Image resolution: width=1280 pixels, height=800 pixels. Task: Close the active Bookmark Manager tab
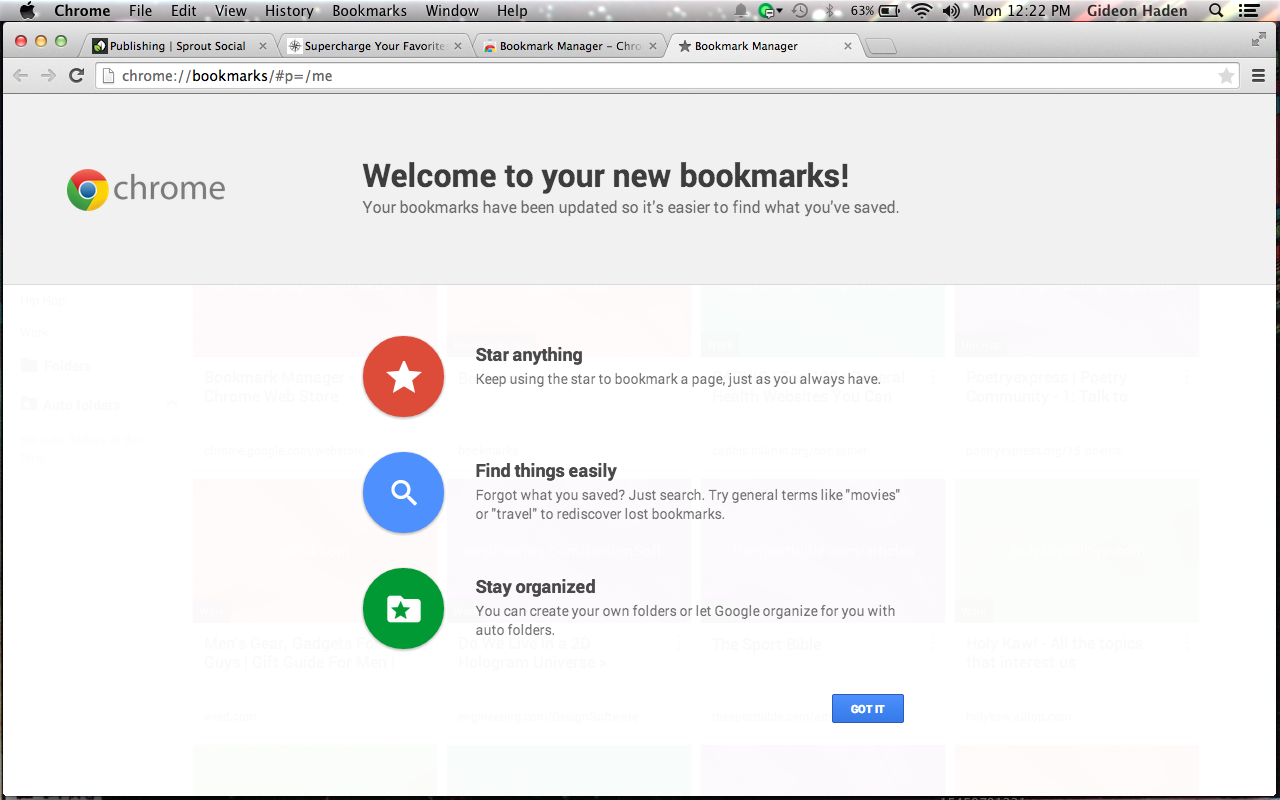point(848,46)
